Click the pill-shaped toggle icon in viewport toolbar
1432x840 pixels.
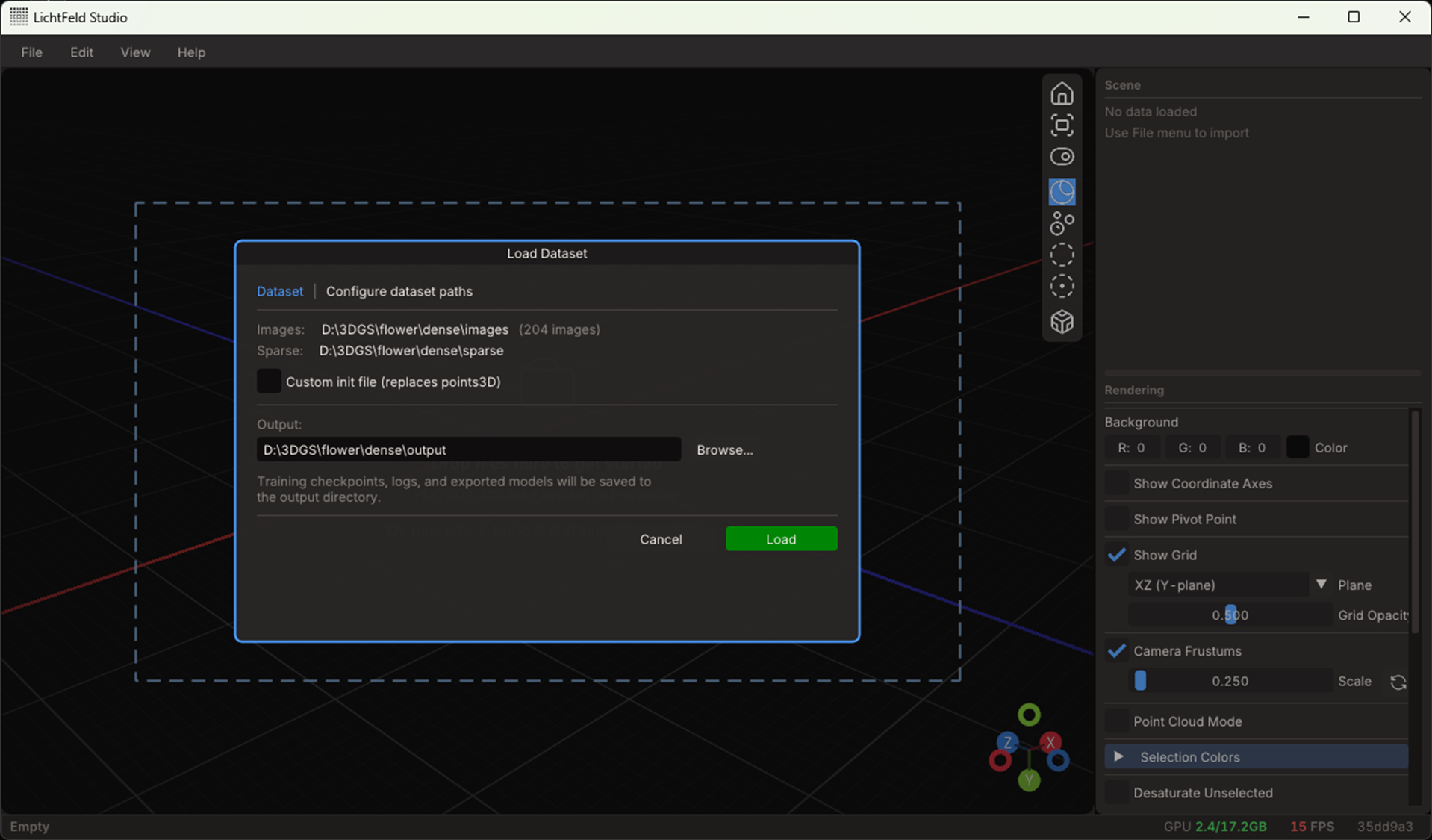coord(1062,157)
